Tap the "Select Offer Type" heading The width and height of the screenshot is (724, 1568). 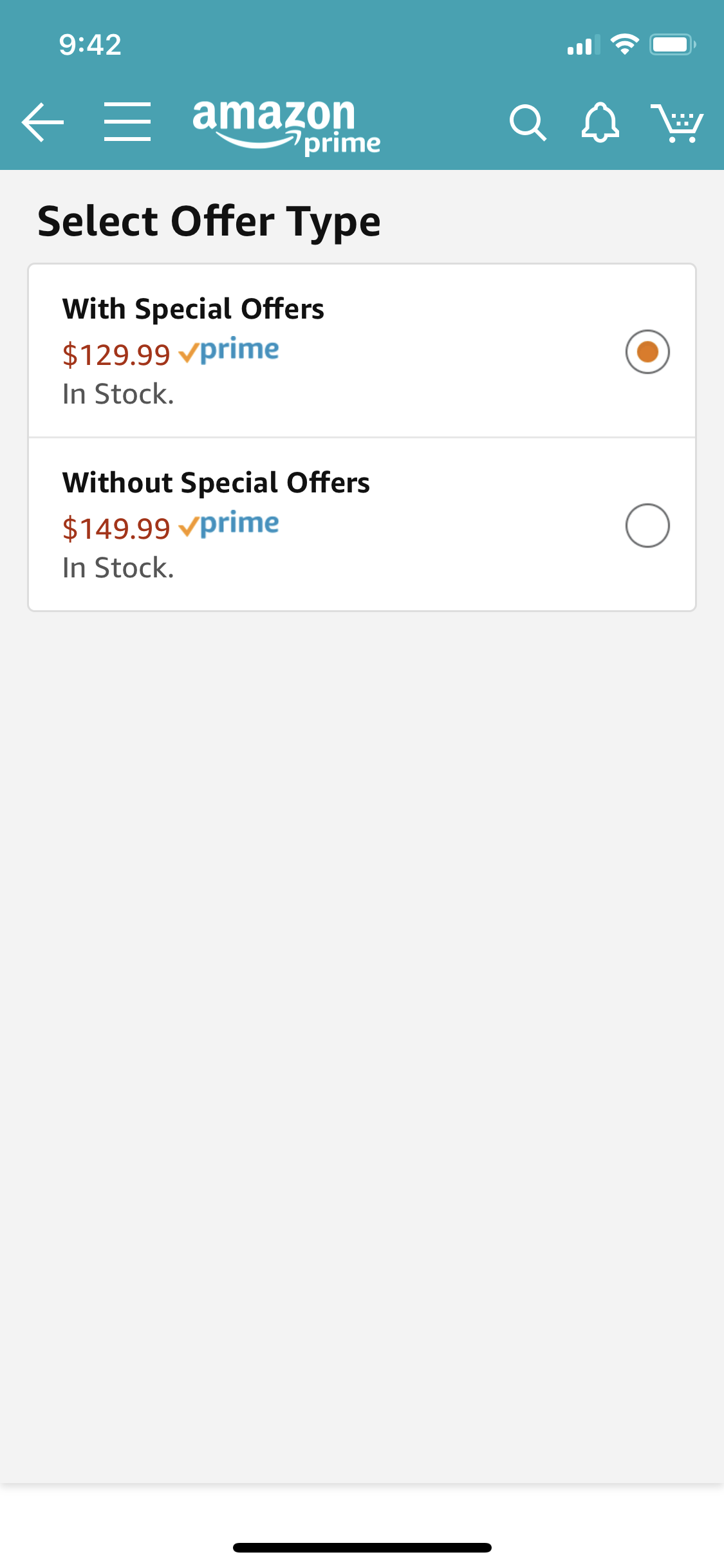pos(209,221)
